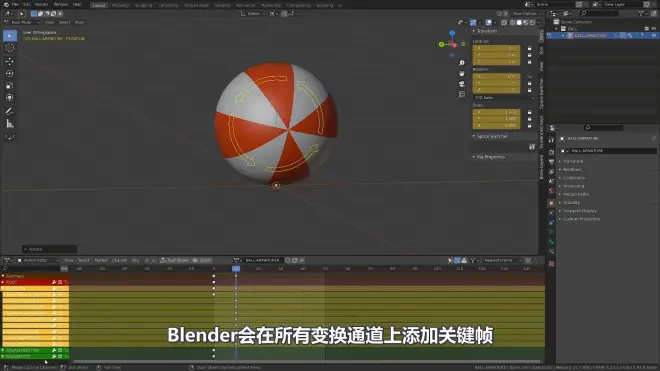Viewport: 660px width, 371px height.
Task: Open the Render menu
Action: (x=42, y=5)
